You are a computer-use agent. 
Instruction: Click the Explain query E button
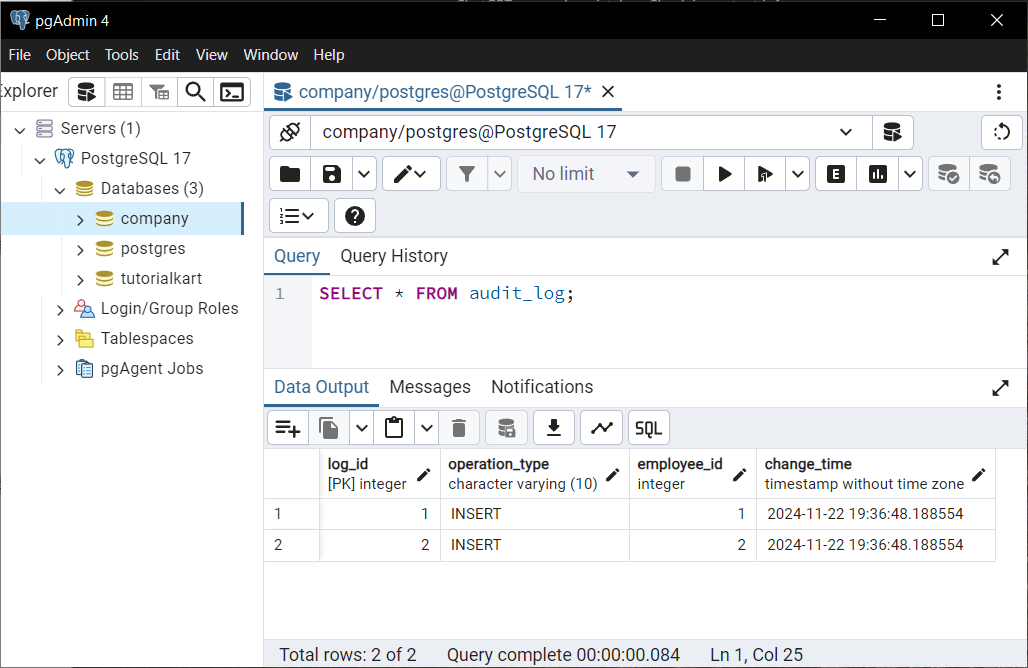(835, 174)
